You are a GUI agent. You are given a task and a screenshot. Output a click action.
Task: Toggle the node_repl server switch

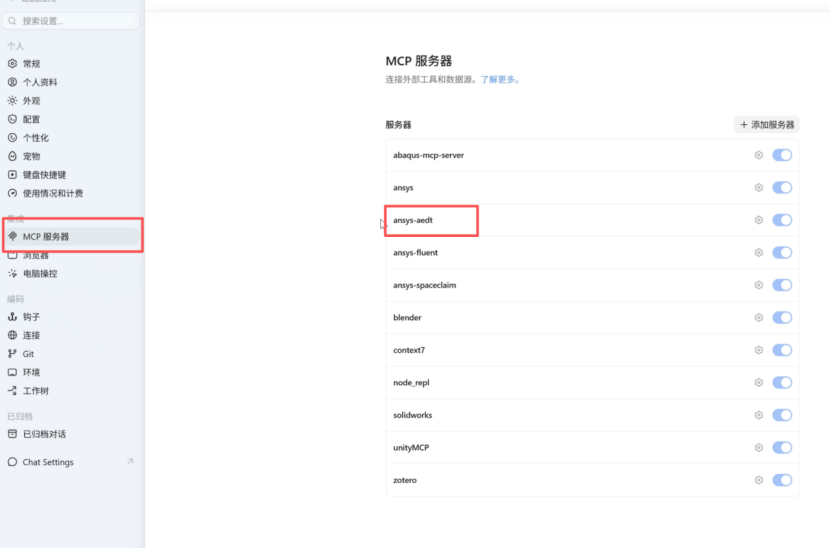[x=782, y=383]
